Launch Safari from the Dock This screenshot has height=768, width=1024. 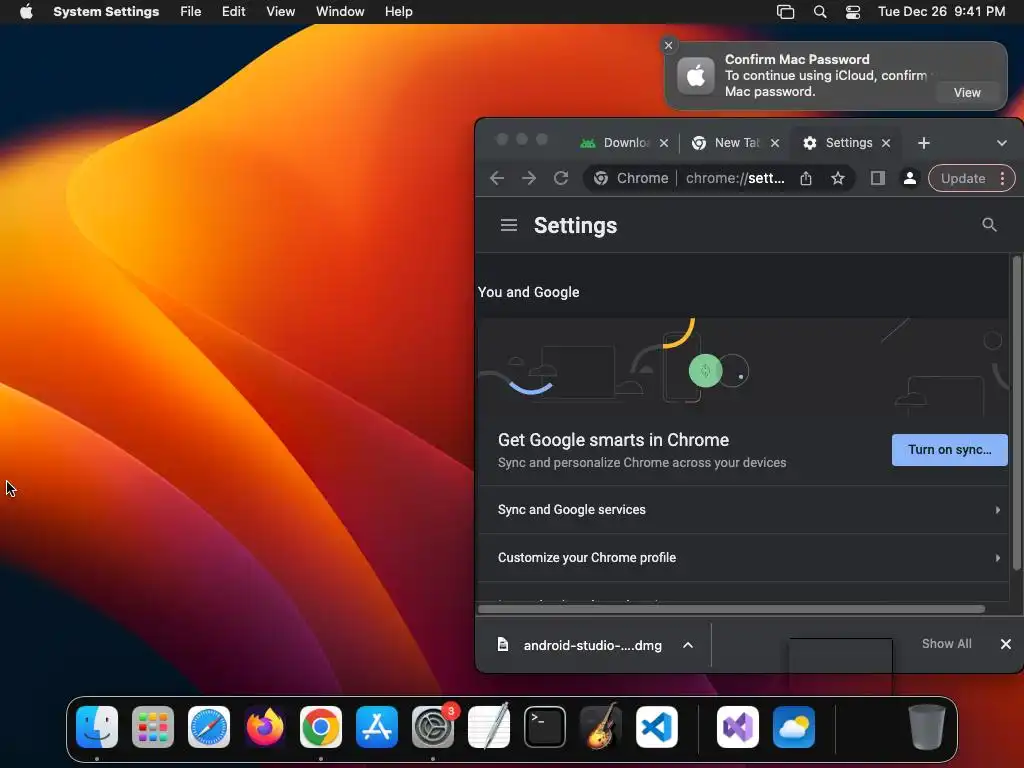(209, 727)
